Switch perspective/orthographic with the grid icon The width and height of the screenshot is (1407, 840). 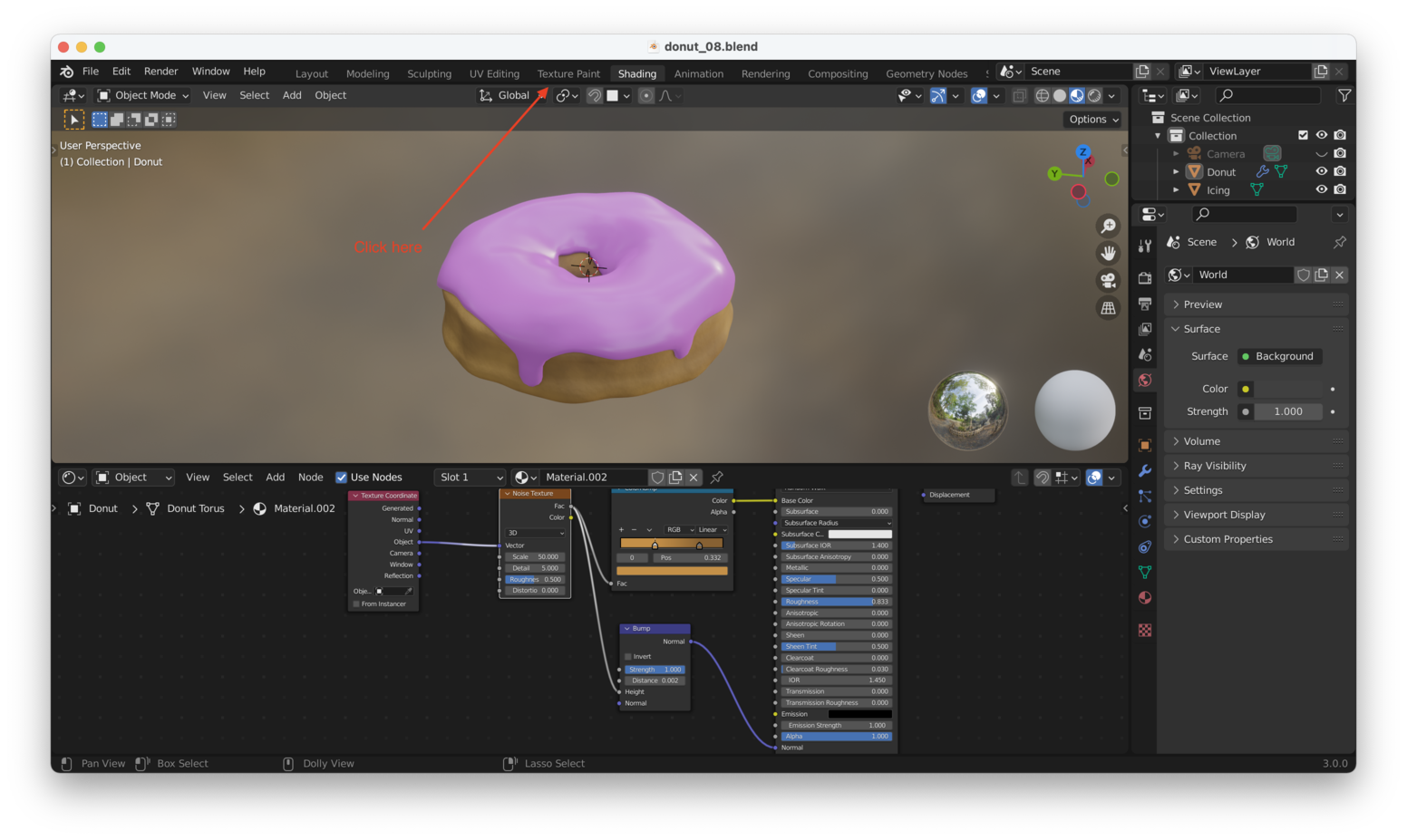coord(1108,308)
